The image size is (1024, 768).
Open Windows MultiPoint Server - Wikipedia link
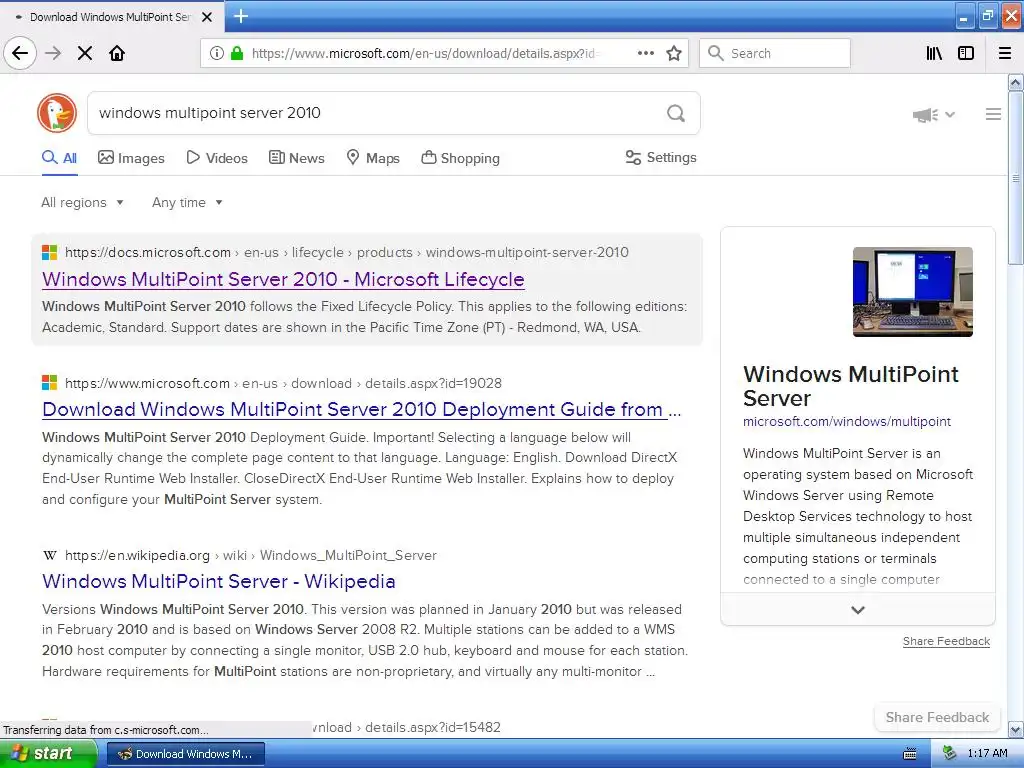218,581
